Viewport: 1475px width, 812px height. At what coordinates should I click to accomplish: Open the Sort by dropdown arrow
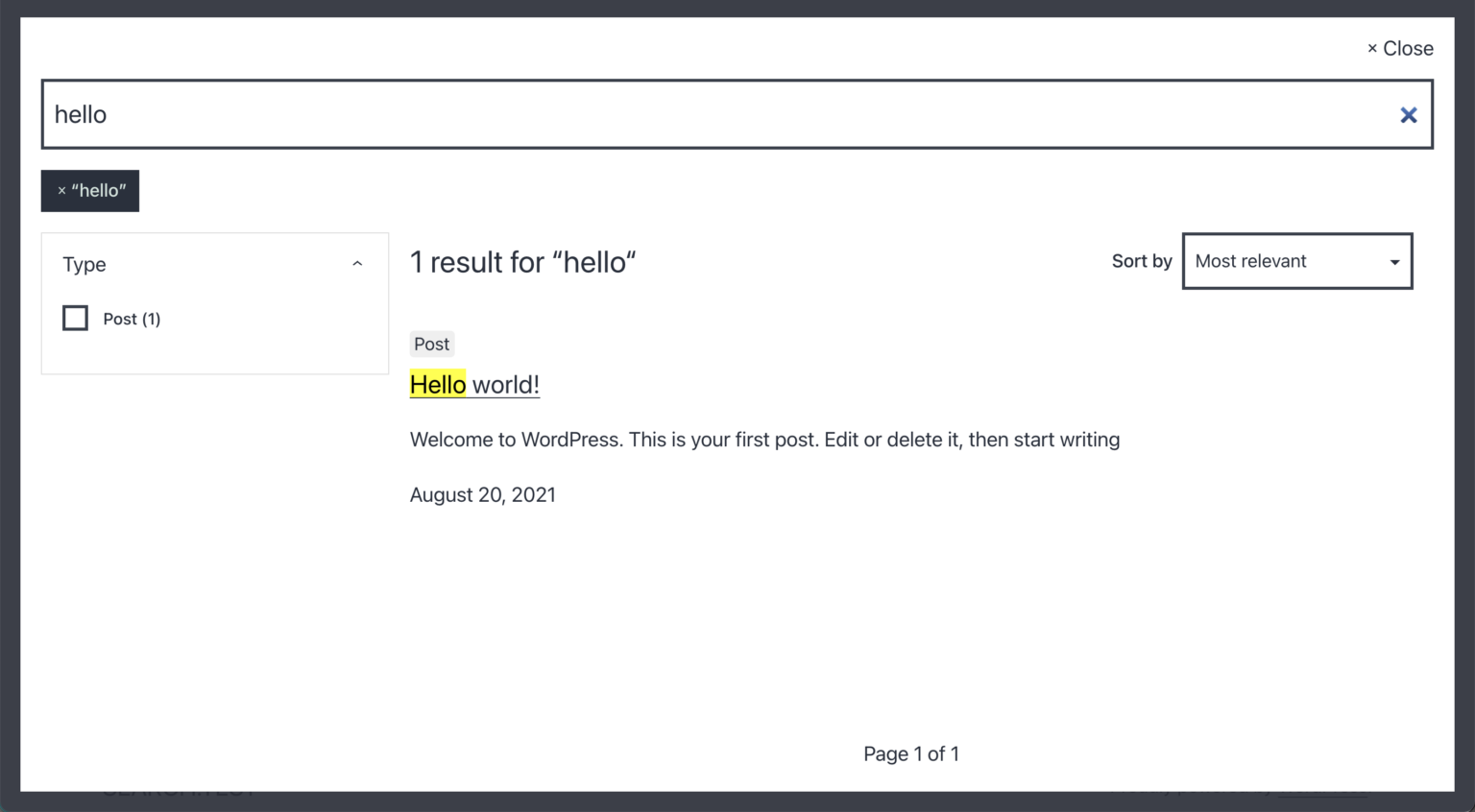pyautogui.click(x=1393, y=261)
